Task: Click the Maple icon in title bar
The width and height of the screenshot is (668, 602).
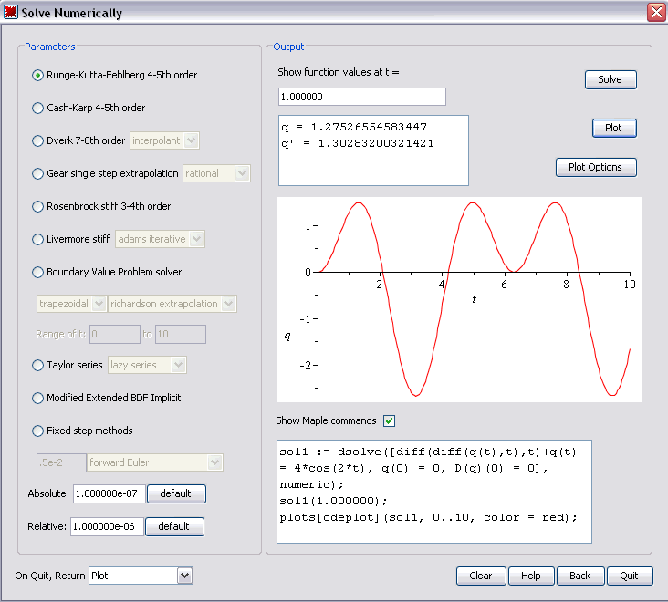Action: pos(11,11)
